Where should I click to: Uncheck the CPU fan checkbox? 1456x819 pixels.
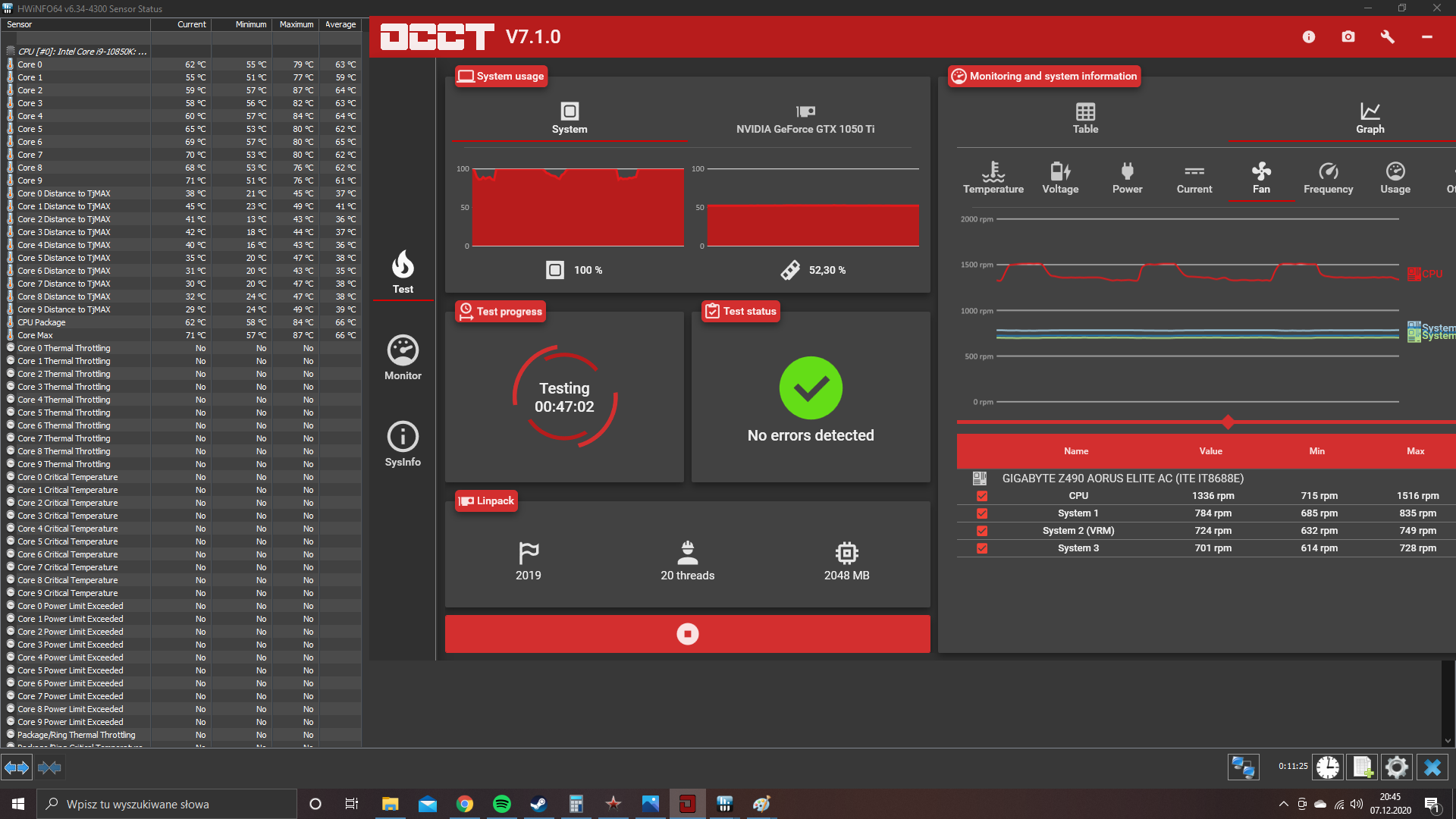pos(982,496)
